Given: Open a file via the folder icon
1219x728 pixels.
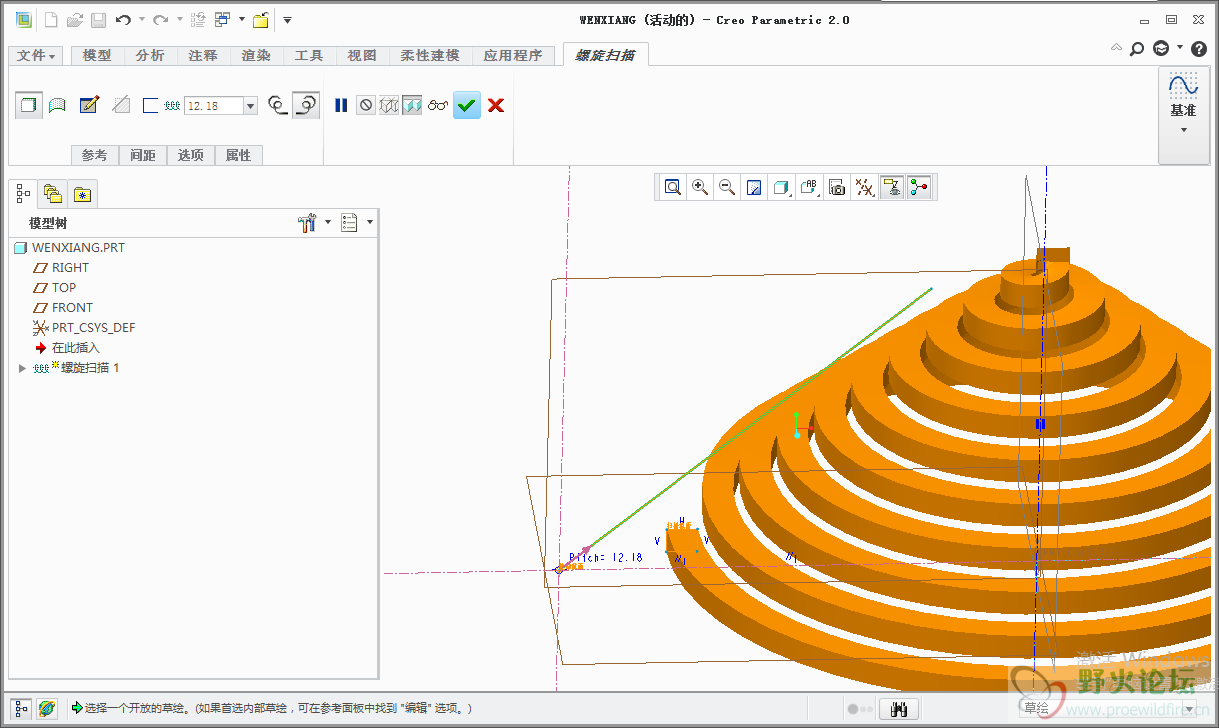Looking at the screenshot, I should (x=75, y=20).
